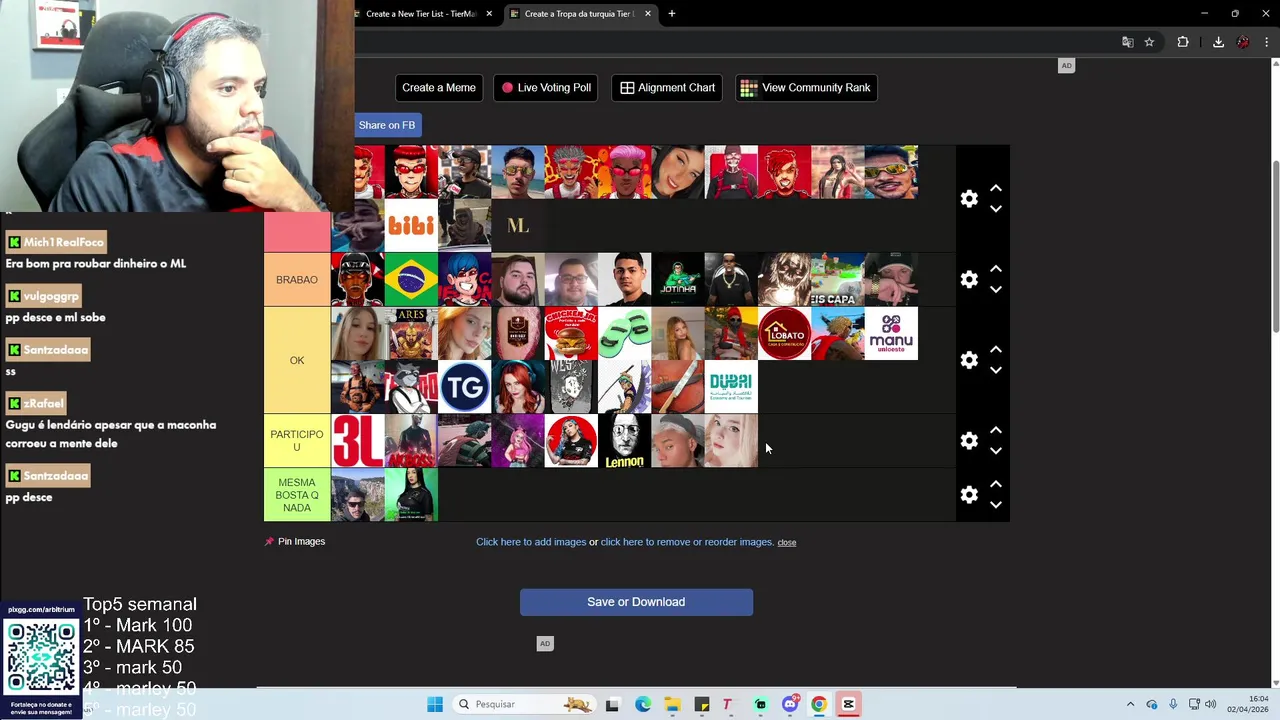Select the manu unioeste image
Screen dimensions: 1280x720
(891, 334)
